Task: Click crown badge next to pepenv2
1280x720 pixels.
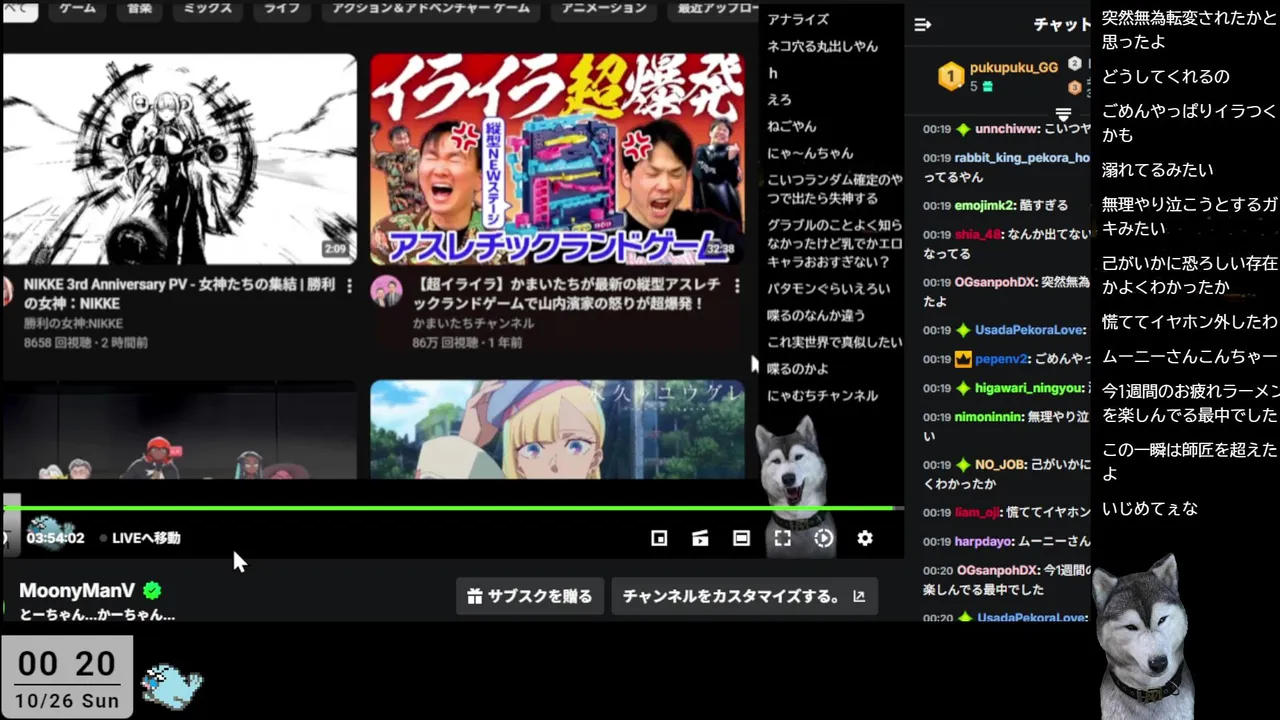Action: 963,359
